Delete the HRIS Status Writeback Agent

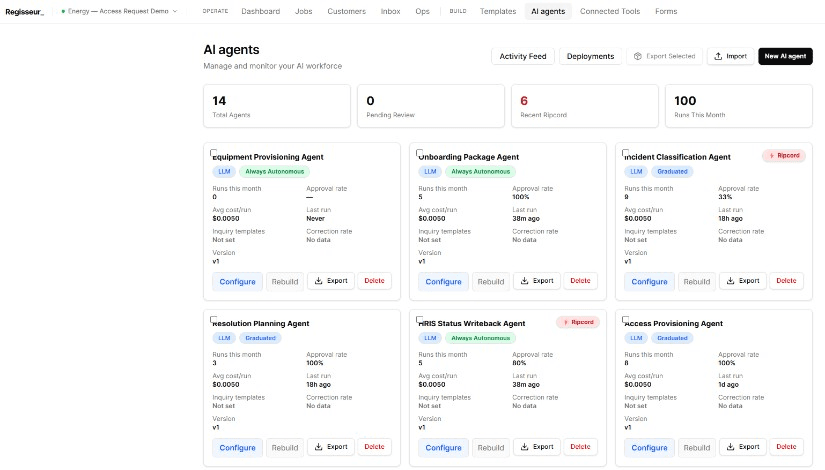(x=580, y=447)
